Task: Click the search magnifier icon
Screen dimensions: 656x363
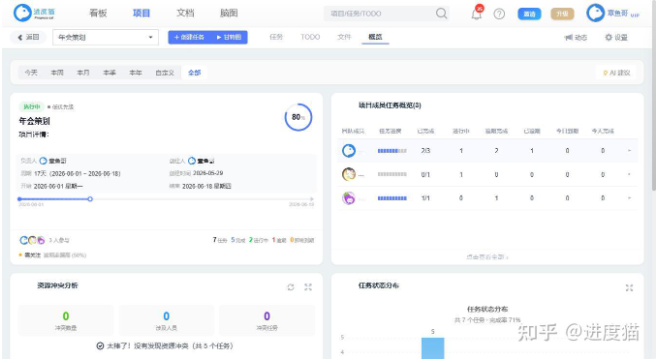Action: click(441, 13)
